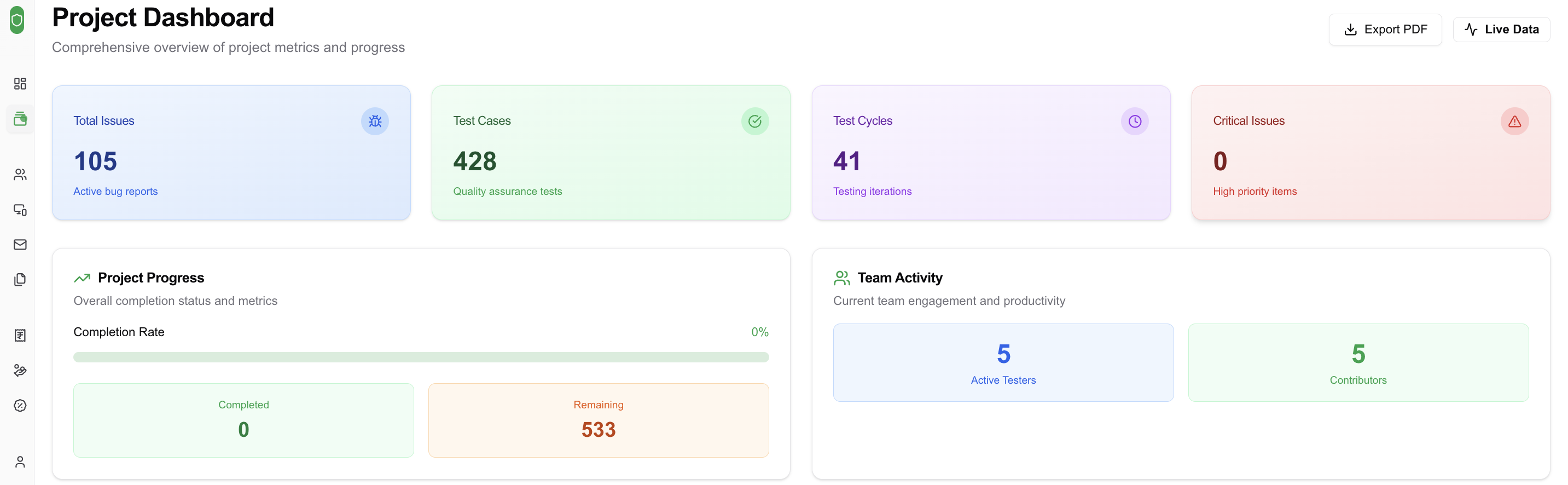
Task: Click the checkmark icon on Test Cases card
Action: point(755,122)
